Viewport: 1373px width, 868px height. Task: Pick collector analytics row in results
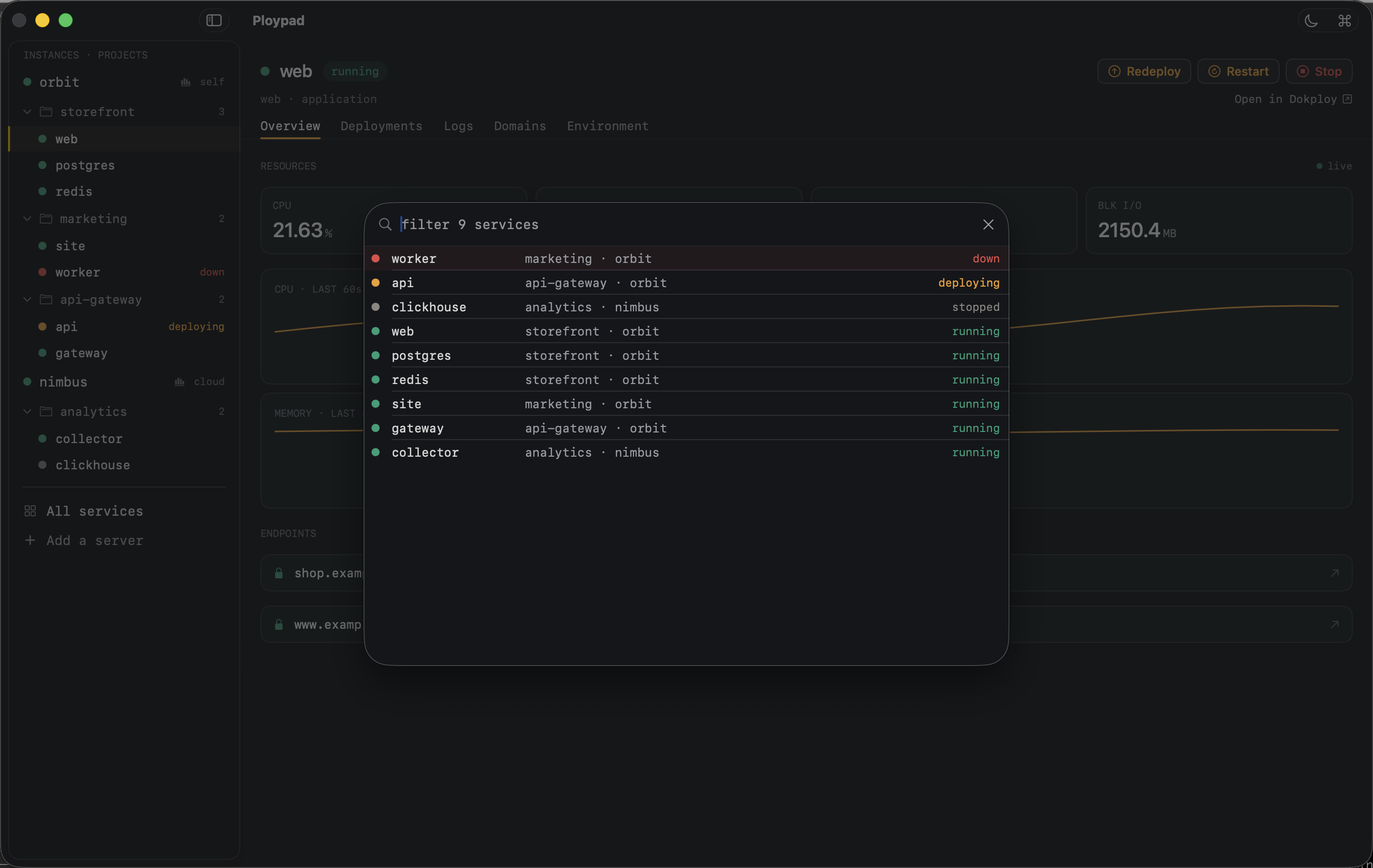[x=686, y=452]
